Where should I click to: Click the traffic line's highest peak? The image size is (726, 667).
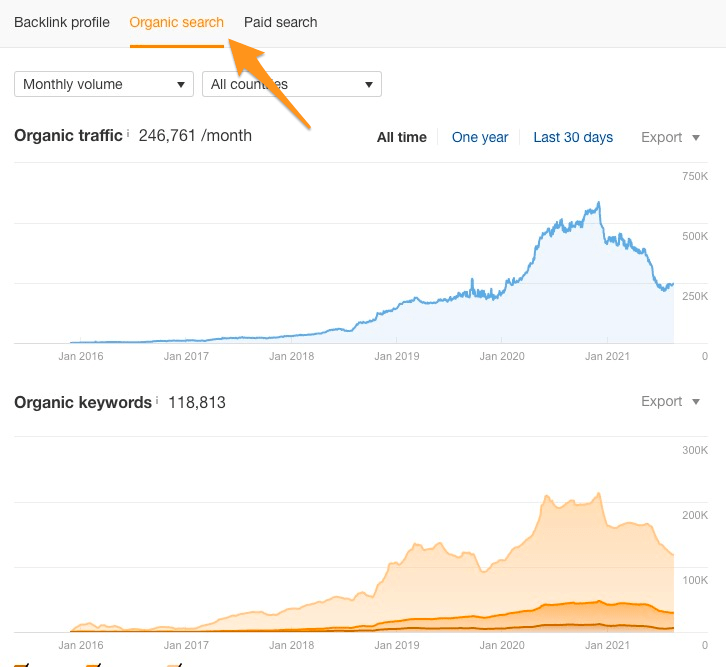tap(599, 202)
